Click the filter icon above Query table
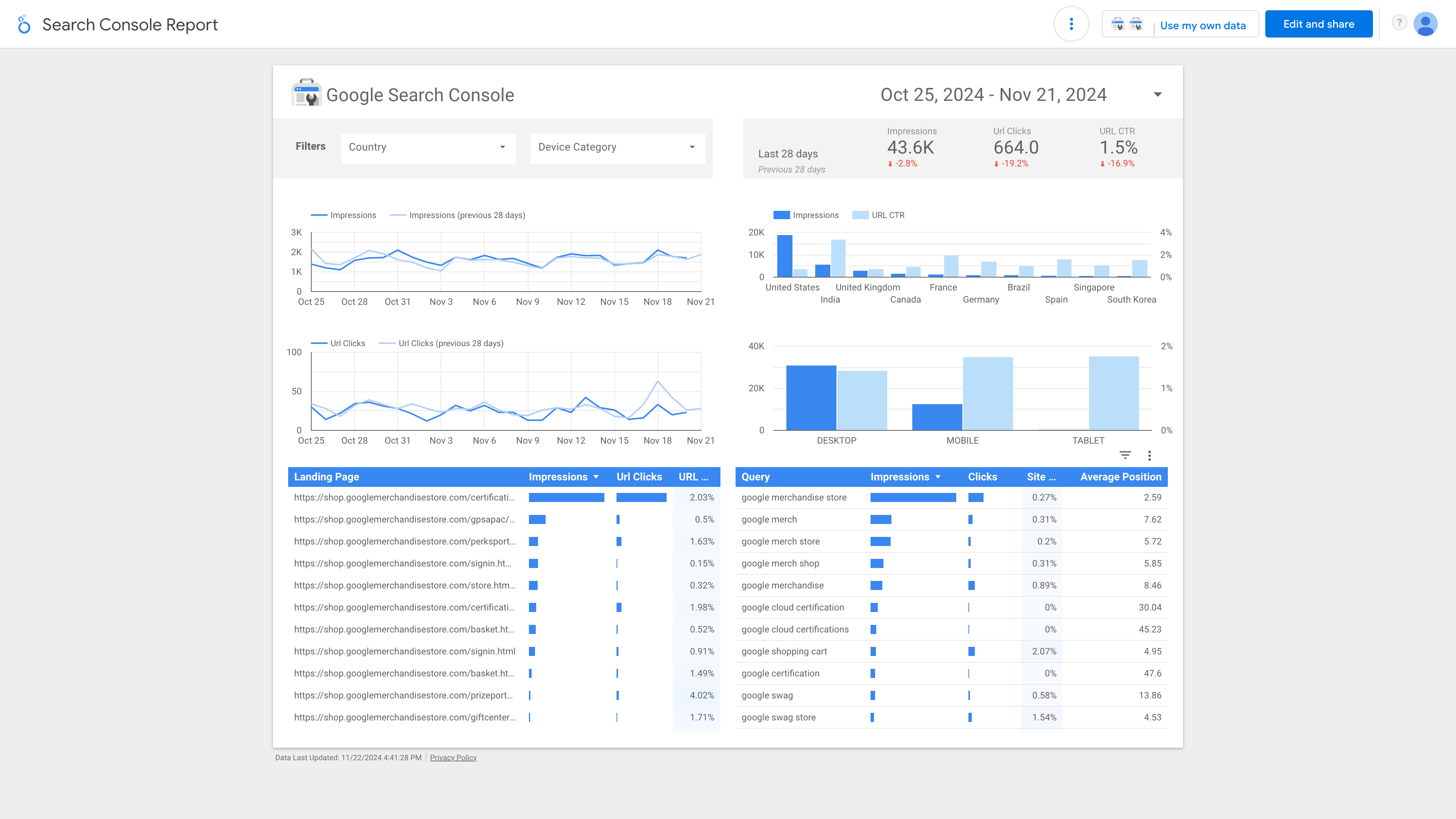Screen dimensions: 1456x819 pos(1125,455)
